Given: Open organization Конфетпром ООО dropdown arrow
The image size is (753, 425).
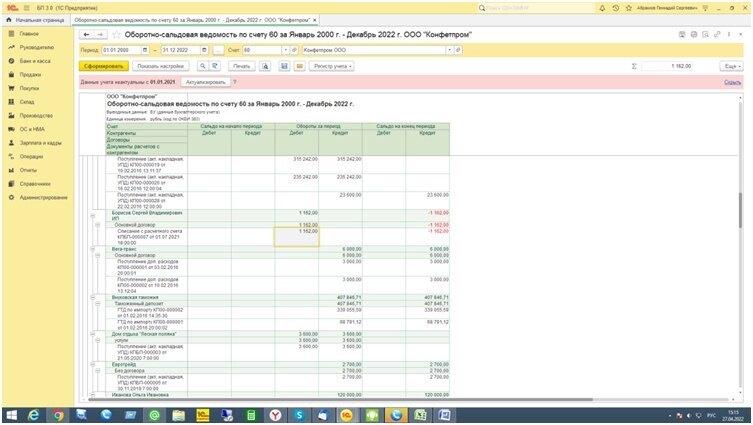Looking at the screenshot, I should pyautogui.click(x=449, y=50).
